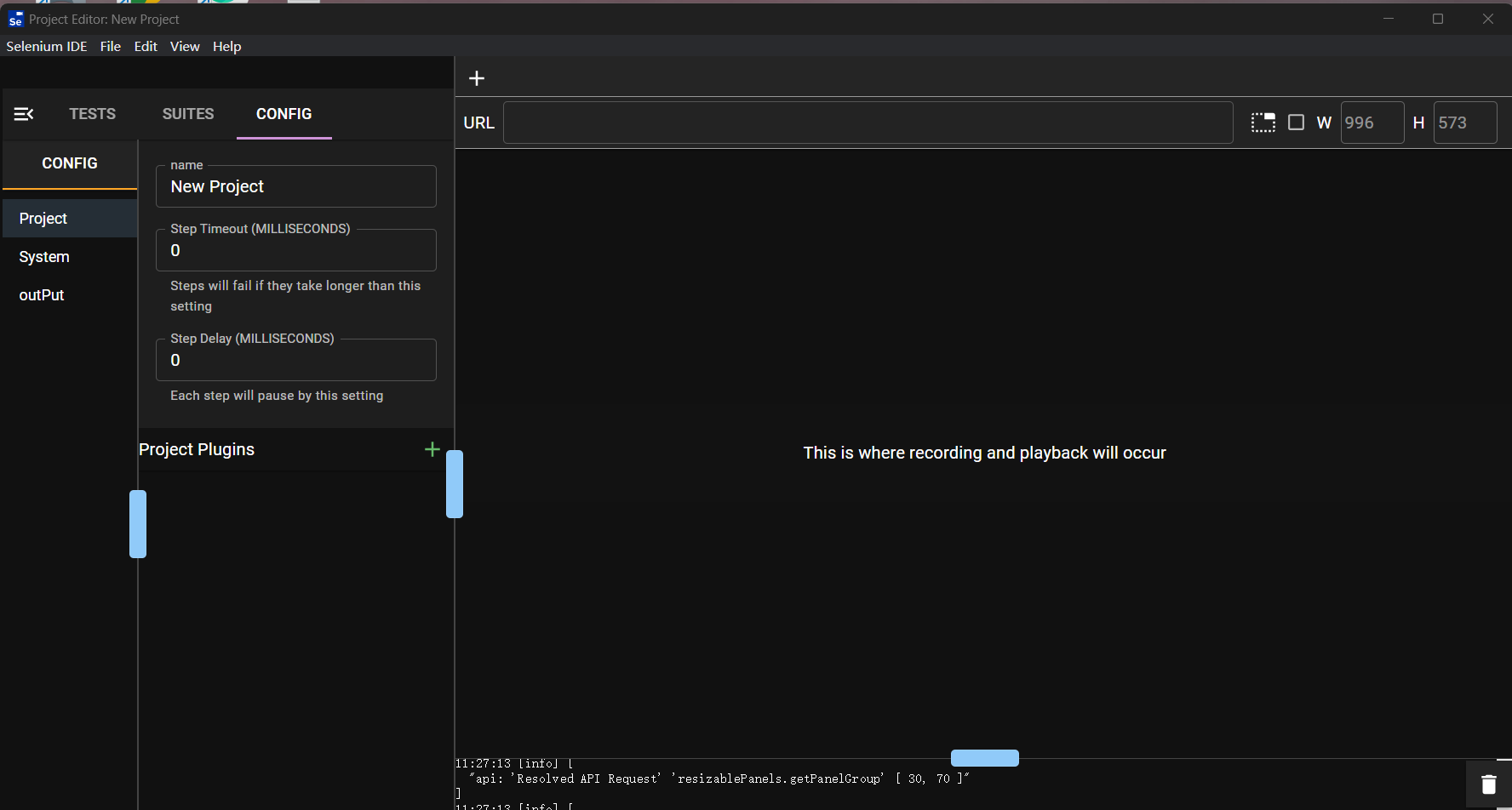Viewport: 1512px width, 810px height.
Task: Click the Step Timeout input field
Action: (x=296, y=250)
